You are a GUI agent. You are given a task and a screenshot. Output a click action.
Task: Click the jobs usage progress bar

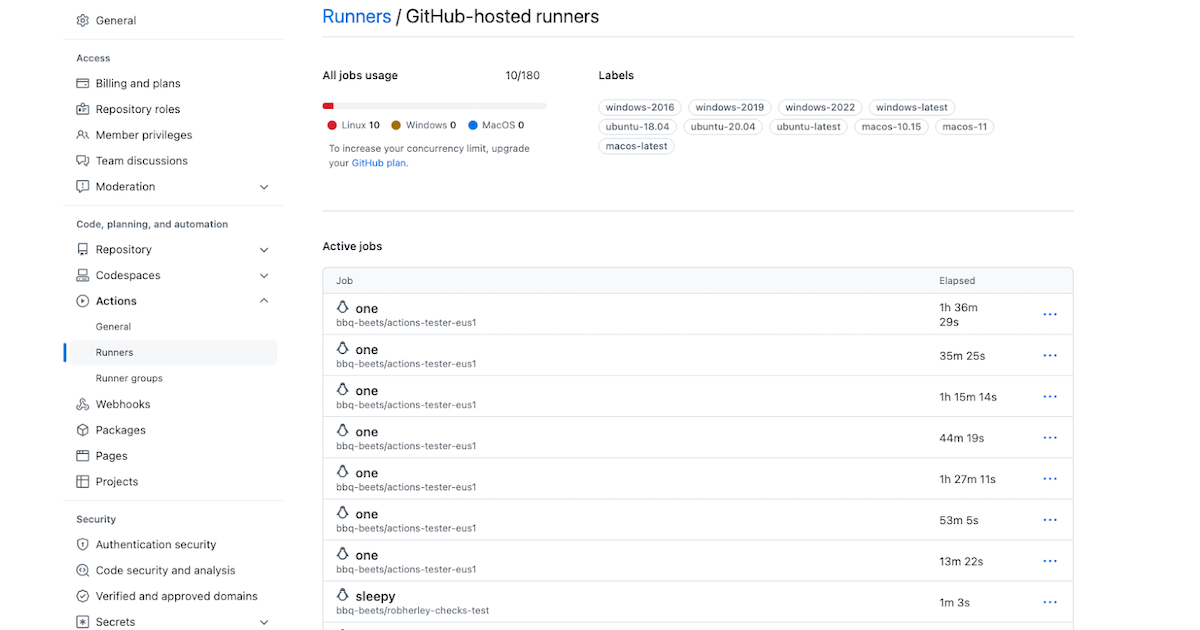coord(434,105)
